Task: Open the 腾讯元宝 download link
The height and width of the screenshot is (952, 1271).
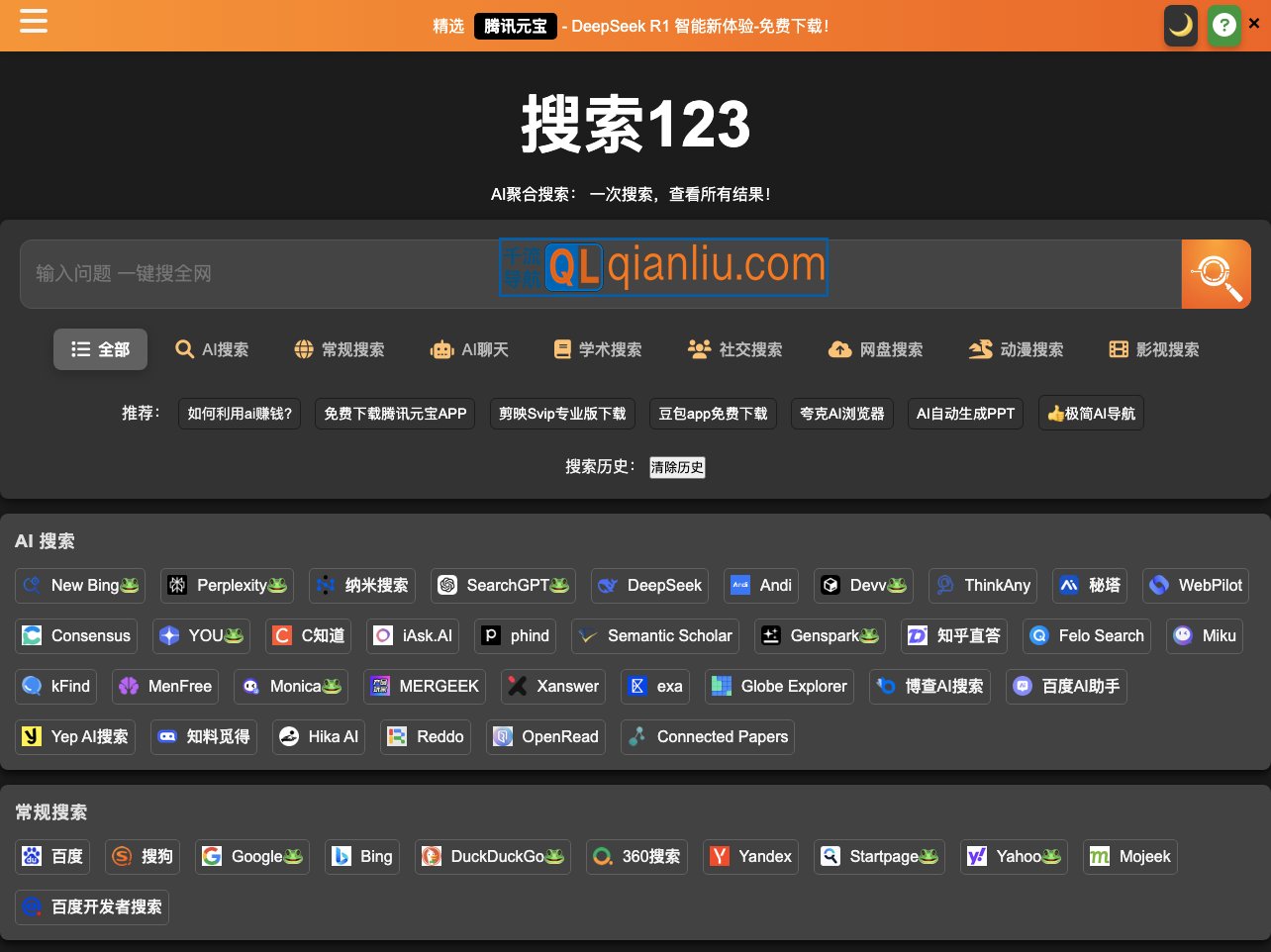Action: pyautogui.click(x=515, y=26)
